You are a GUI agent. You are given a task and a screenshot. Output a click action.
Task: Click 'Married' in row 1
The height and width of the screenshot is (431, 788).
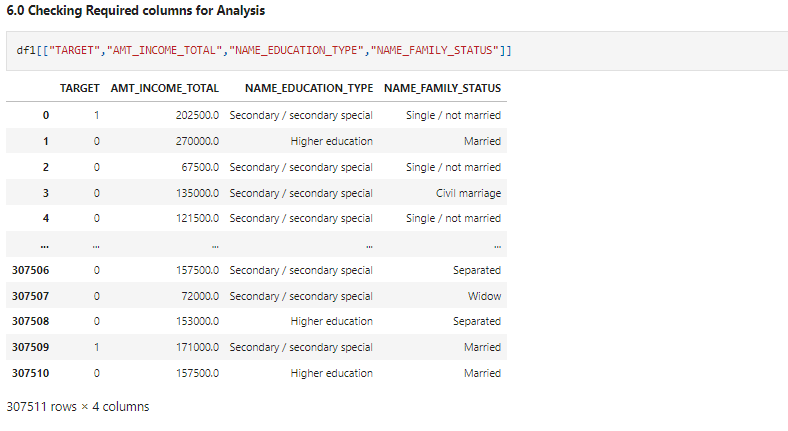[482, 142]
